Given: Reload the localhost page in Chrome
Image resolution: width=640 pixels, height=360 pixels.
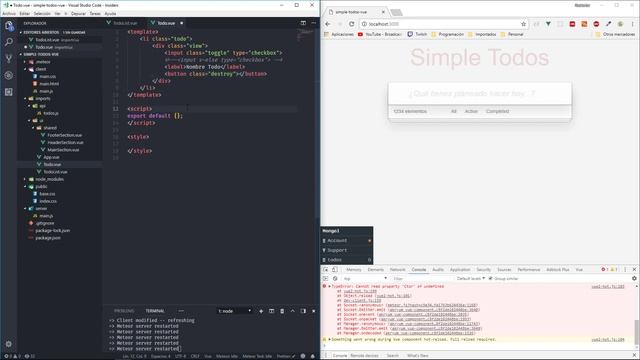Looking at the screenshot, I should (351, 24).
